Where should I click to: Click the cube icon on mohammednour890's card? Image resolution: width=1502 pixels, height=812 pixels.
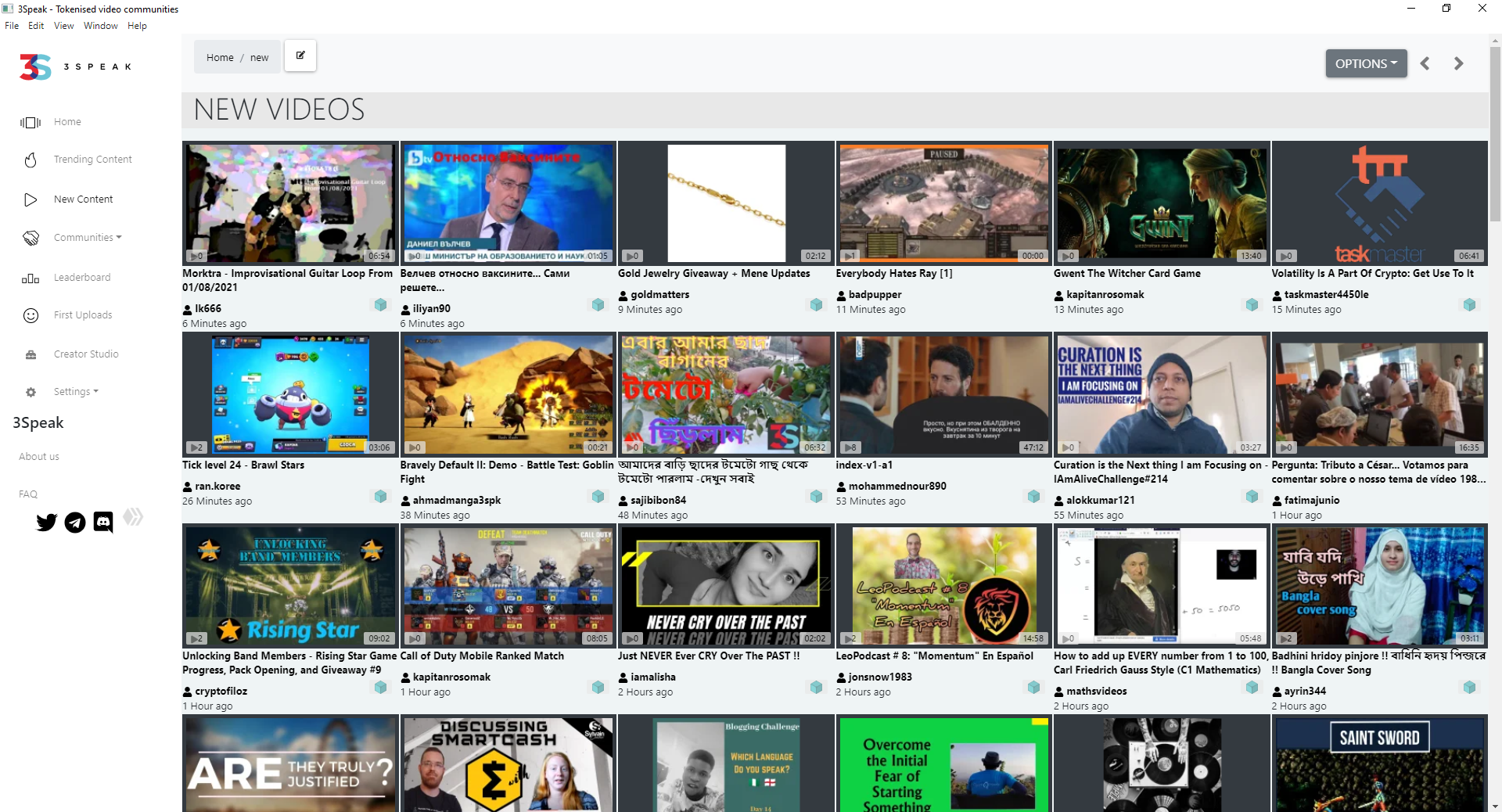tap(1033, 496)
